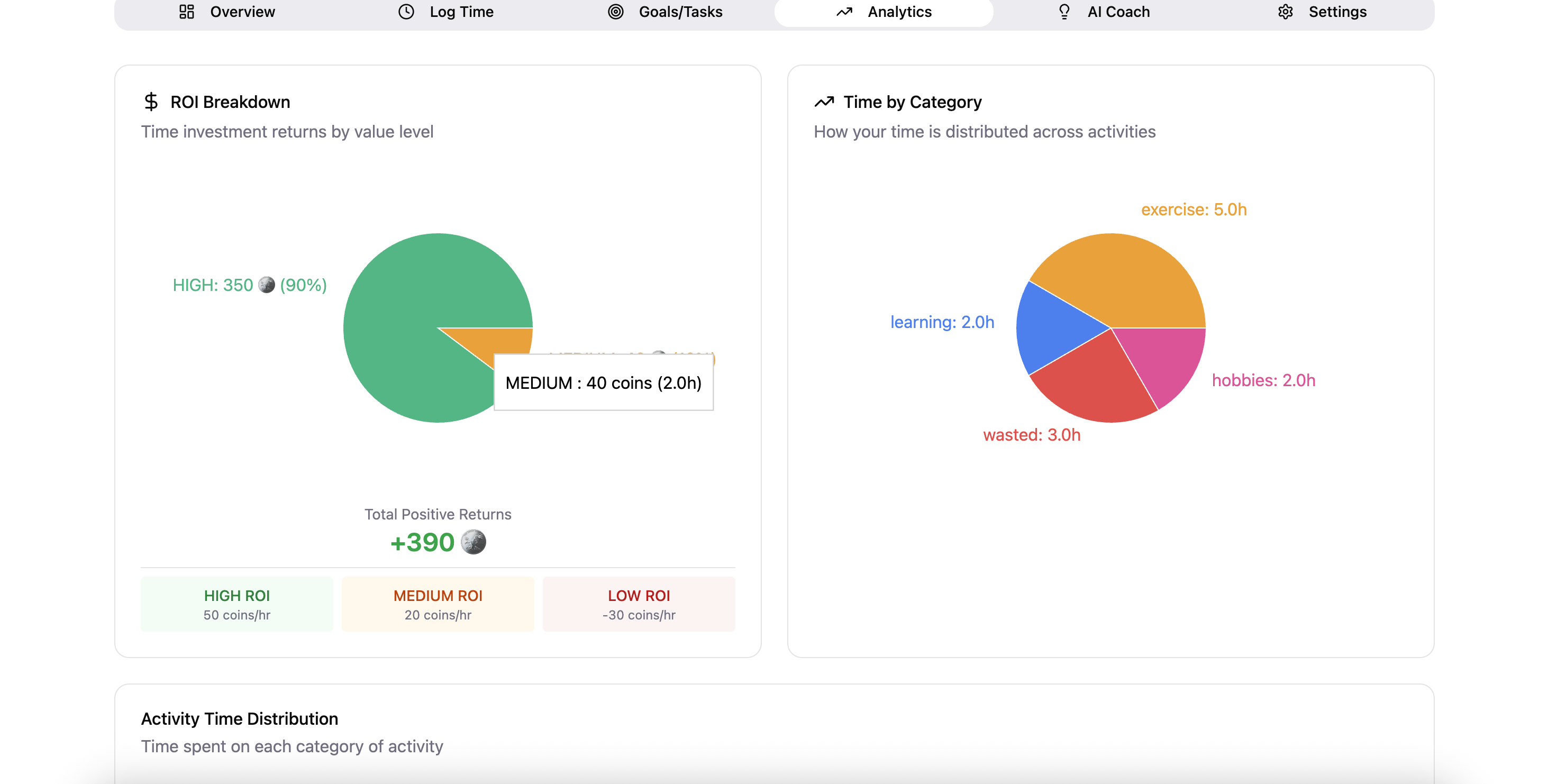The width and height of the screenshot is (1548, 784).
Task: Click the Log Time clock icon
Action: pos(406,12)
